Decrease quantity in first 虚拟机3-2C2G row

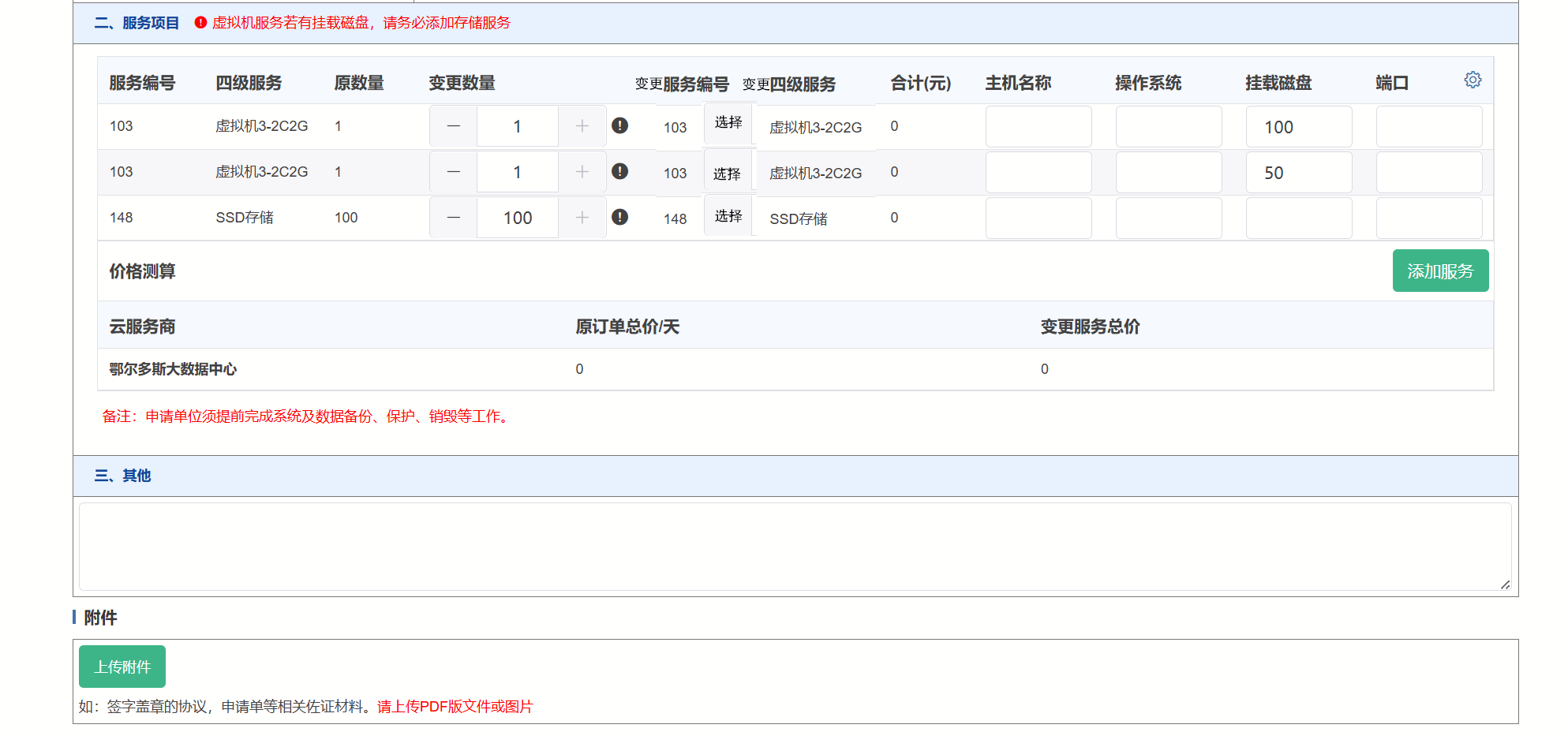(453, 126)
